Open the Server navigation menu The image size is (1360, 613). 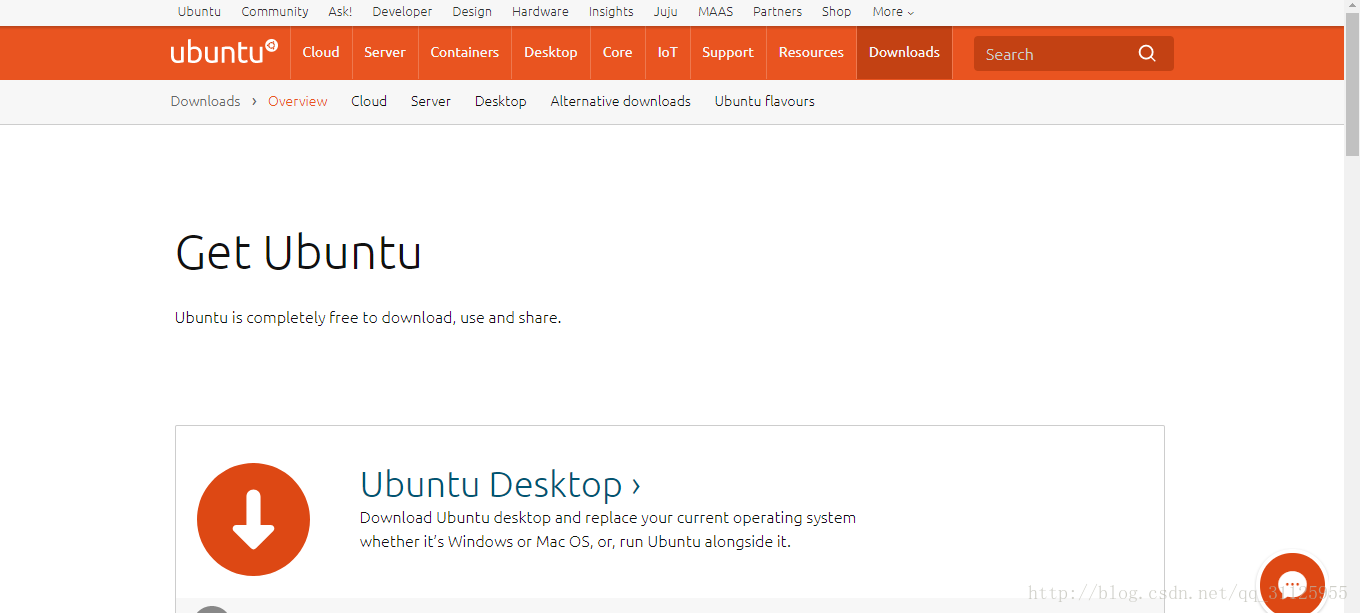pos(385,52)
